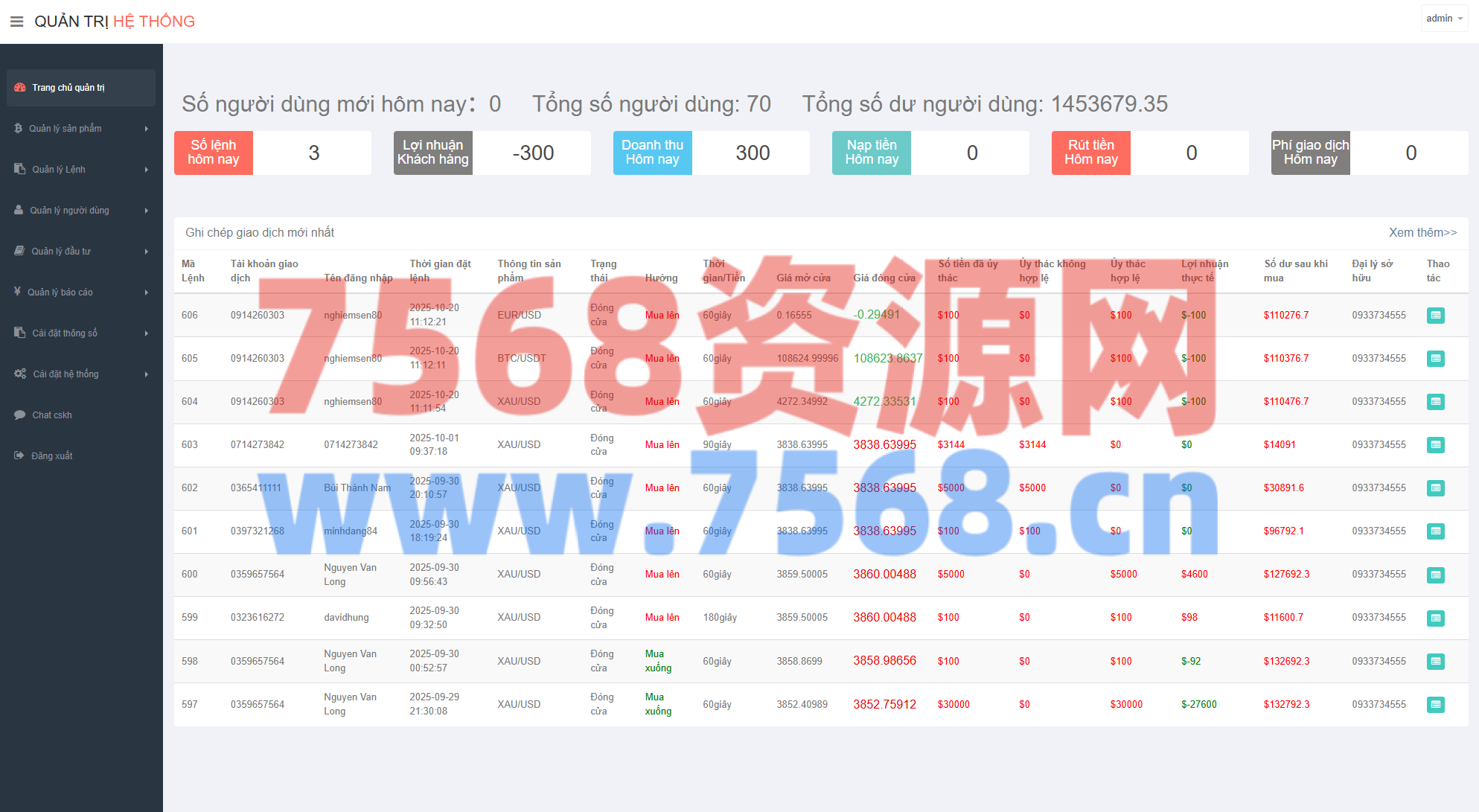This screenshot has height=812, width=1479.
Task: Click the QUẢN TRỊ HỆ THỐNG title link
Action: tap(115, 22)
